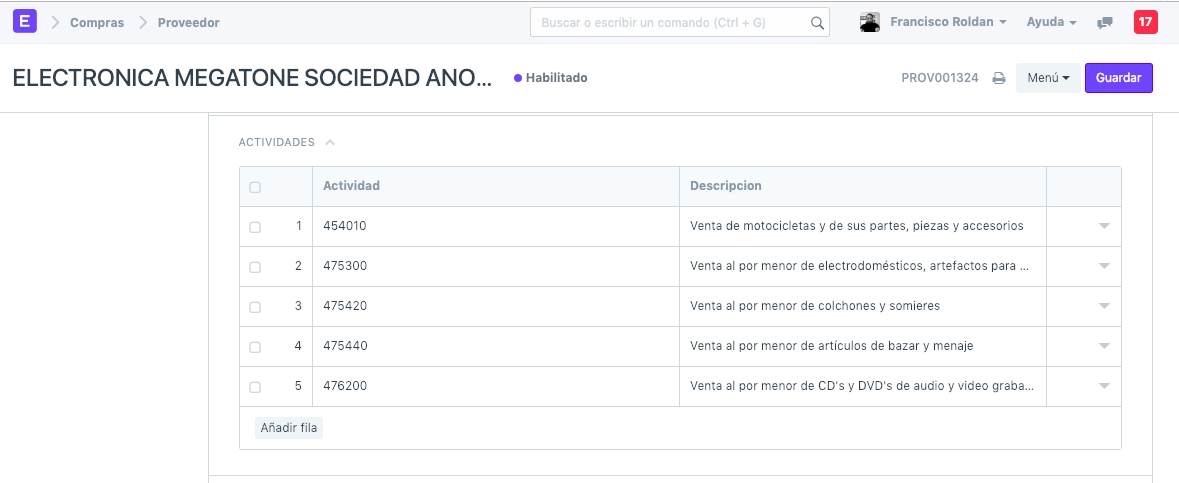Click description 'artículos de bazar y menaje'
This screenshot has height=483, width=1179.
(x=832, y=346)
